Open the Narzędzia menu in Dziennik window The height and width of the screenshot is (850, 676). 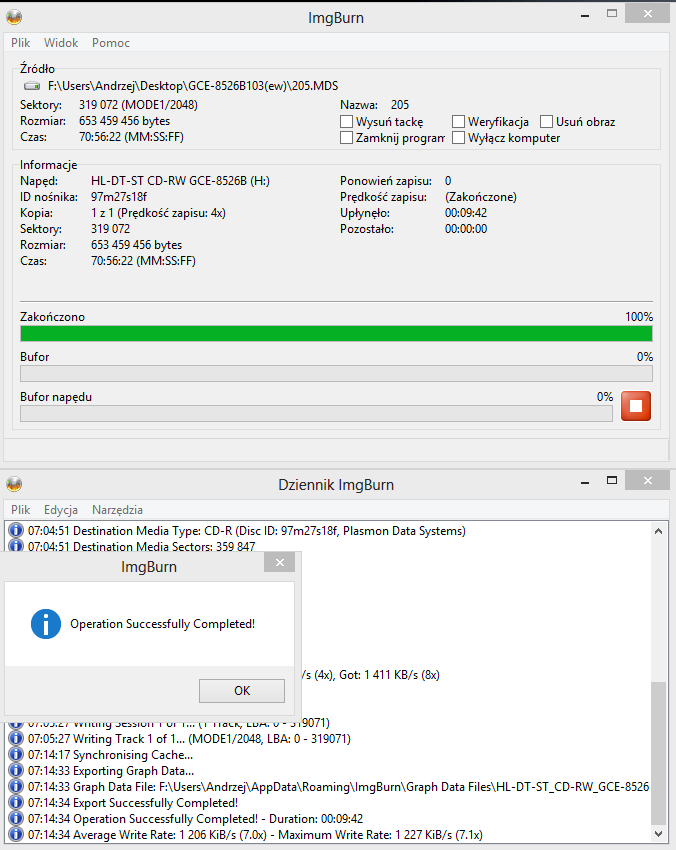coord(117,510)
